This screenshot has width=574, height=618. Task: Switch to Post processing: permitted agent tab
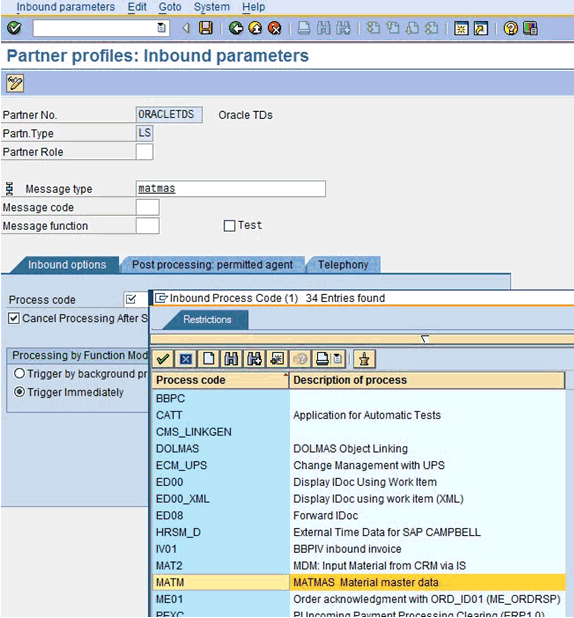(x=212, y=264)
